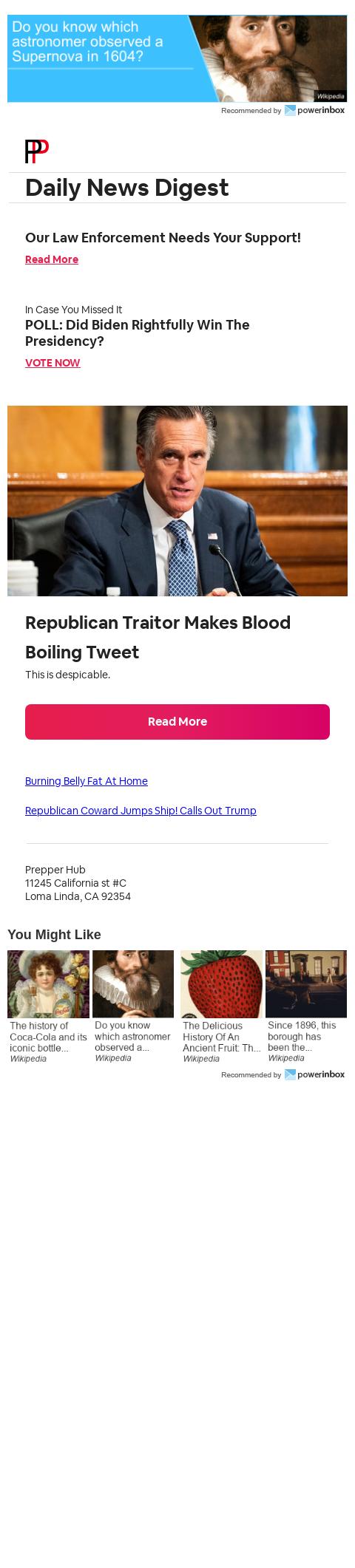Open the powerinbox logo under top banner

(x=314, y=110)
